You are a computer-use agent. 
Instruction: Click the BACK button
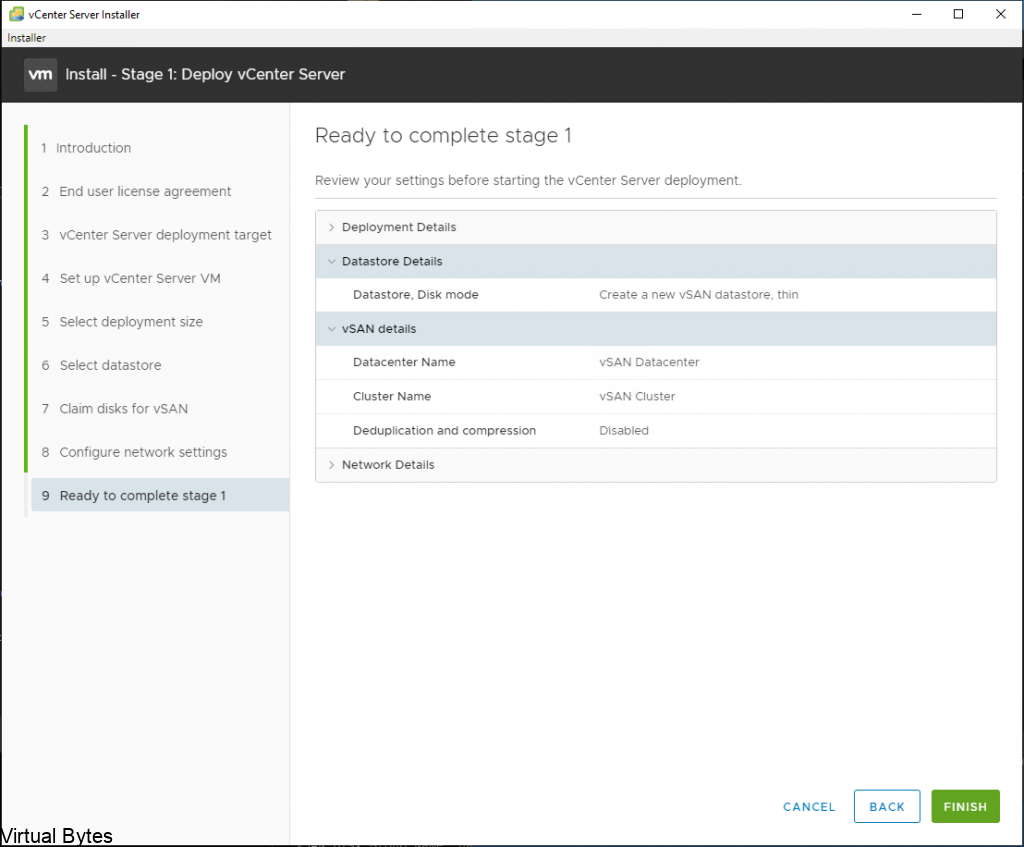[887, 807]
